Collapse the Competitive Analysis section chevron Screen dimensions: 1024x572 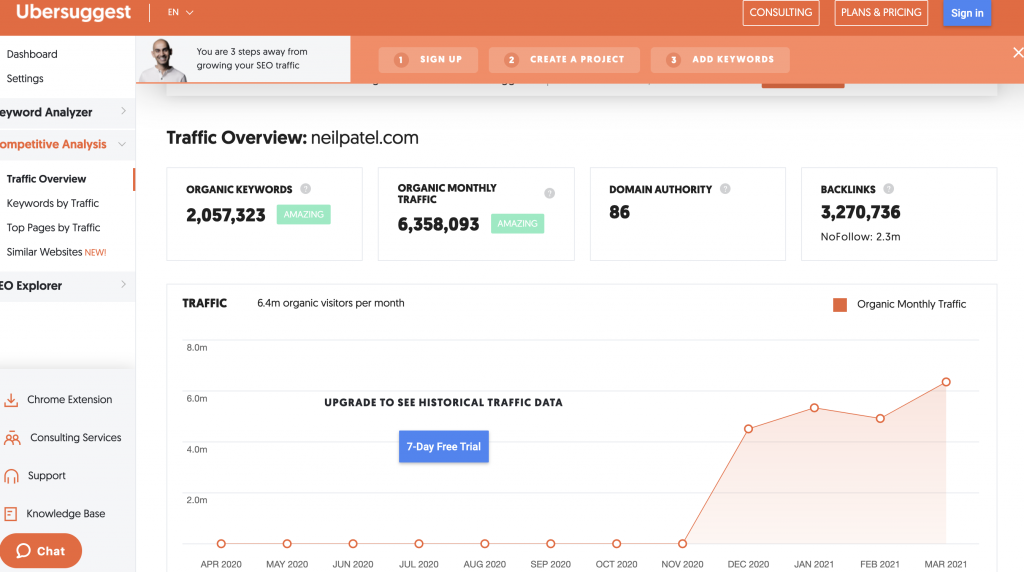click(x=122, y=144)
